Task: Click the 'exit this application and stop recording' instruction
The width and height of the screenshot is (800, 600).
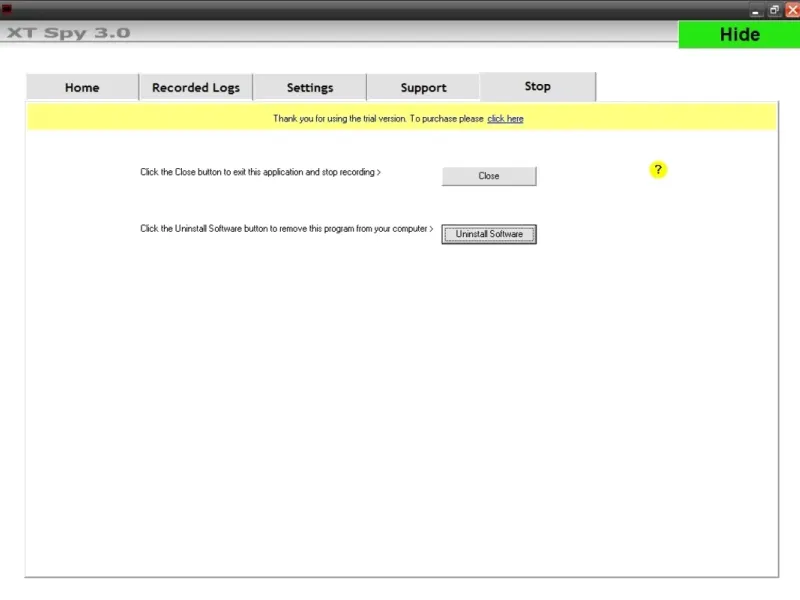Action: [x=260, y=172]
